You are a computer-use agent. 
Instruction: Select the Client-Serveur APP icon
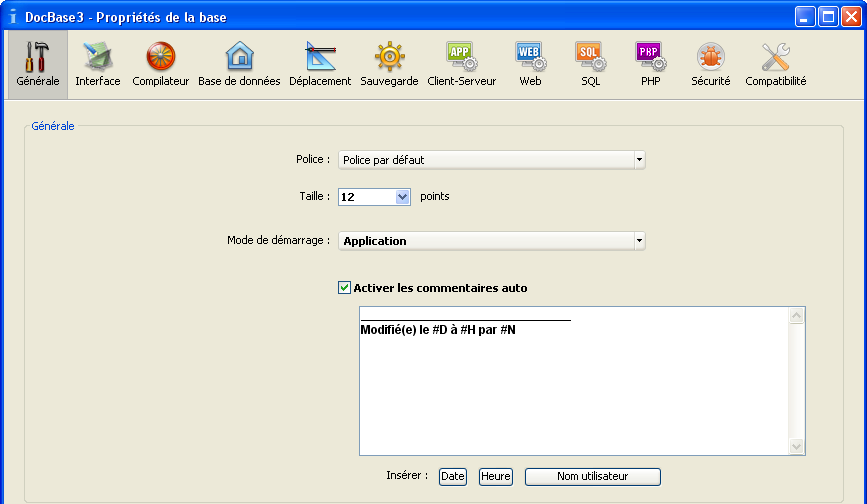tap(461, 64)
